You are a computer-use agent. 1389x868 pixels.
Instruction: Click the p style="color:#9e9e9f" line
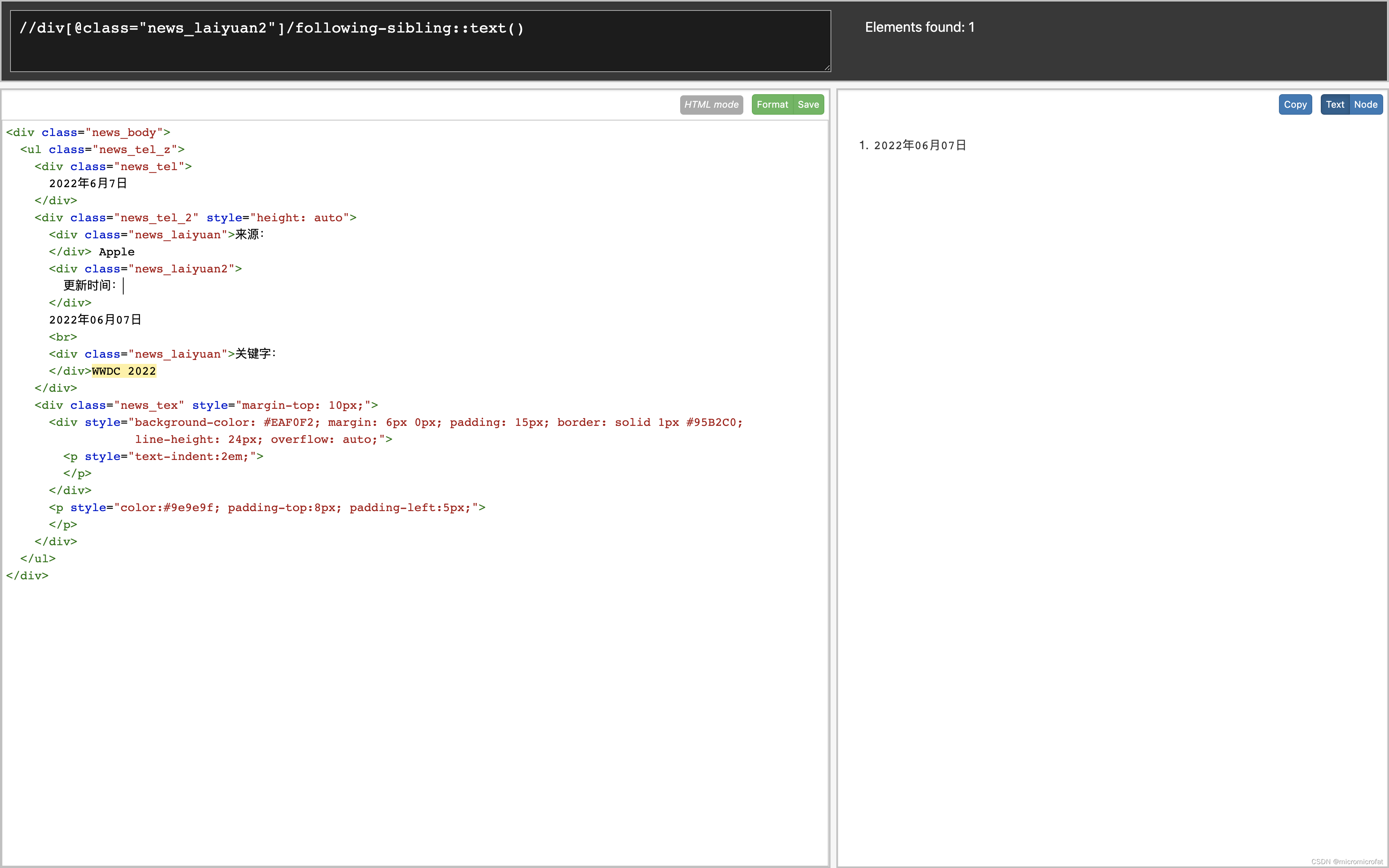pos(267,508)
